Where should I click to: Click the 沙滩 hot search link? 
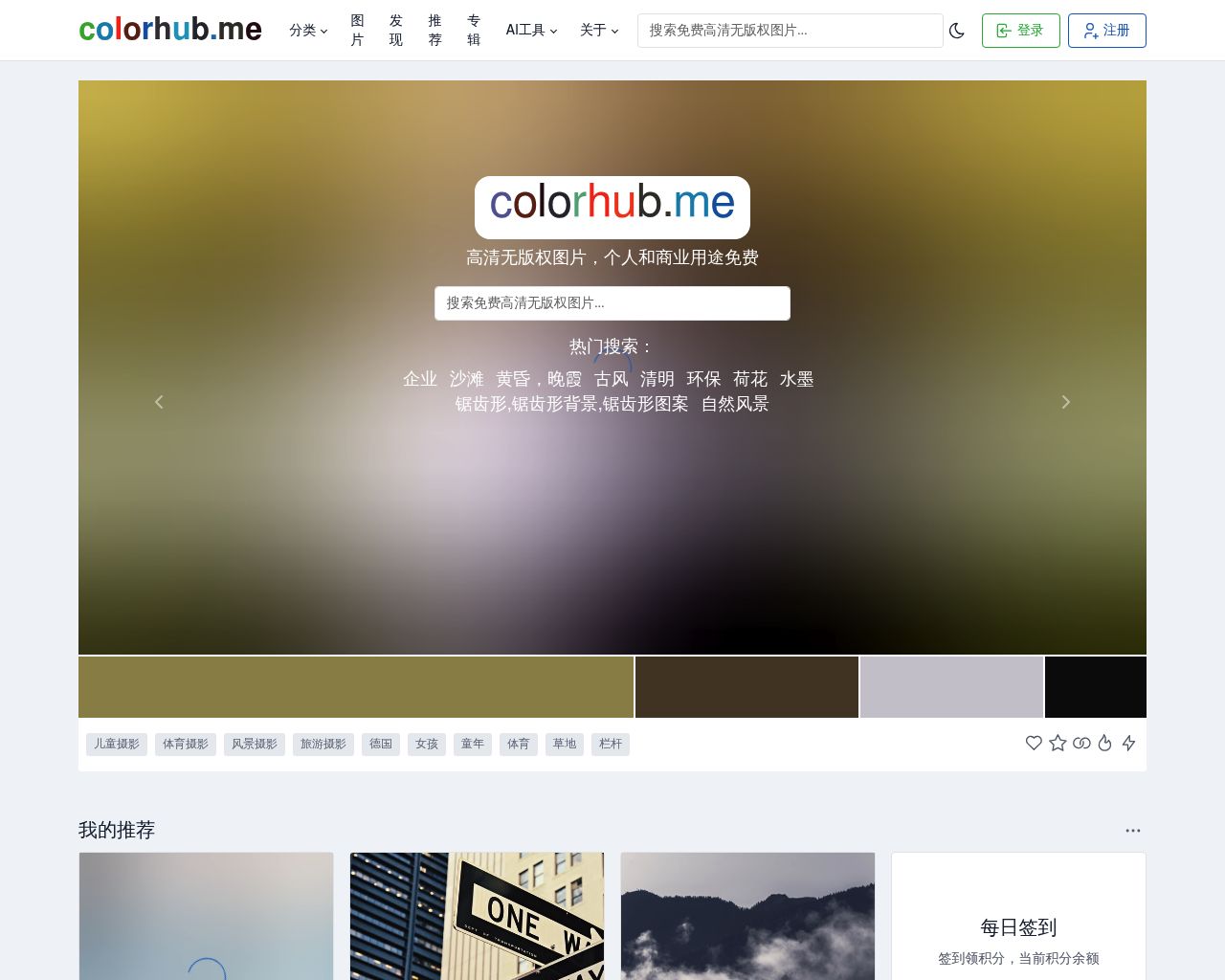click(x=467, y=379)
